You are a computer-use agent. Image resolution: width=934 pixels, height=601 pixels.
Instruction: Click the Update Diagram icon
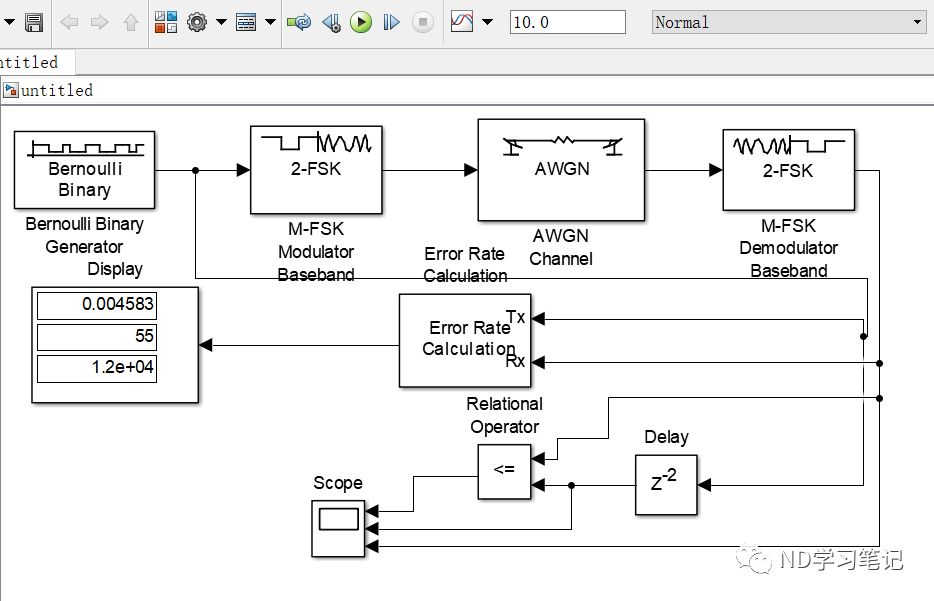pyautogui.click(x=299, y=23)
